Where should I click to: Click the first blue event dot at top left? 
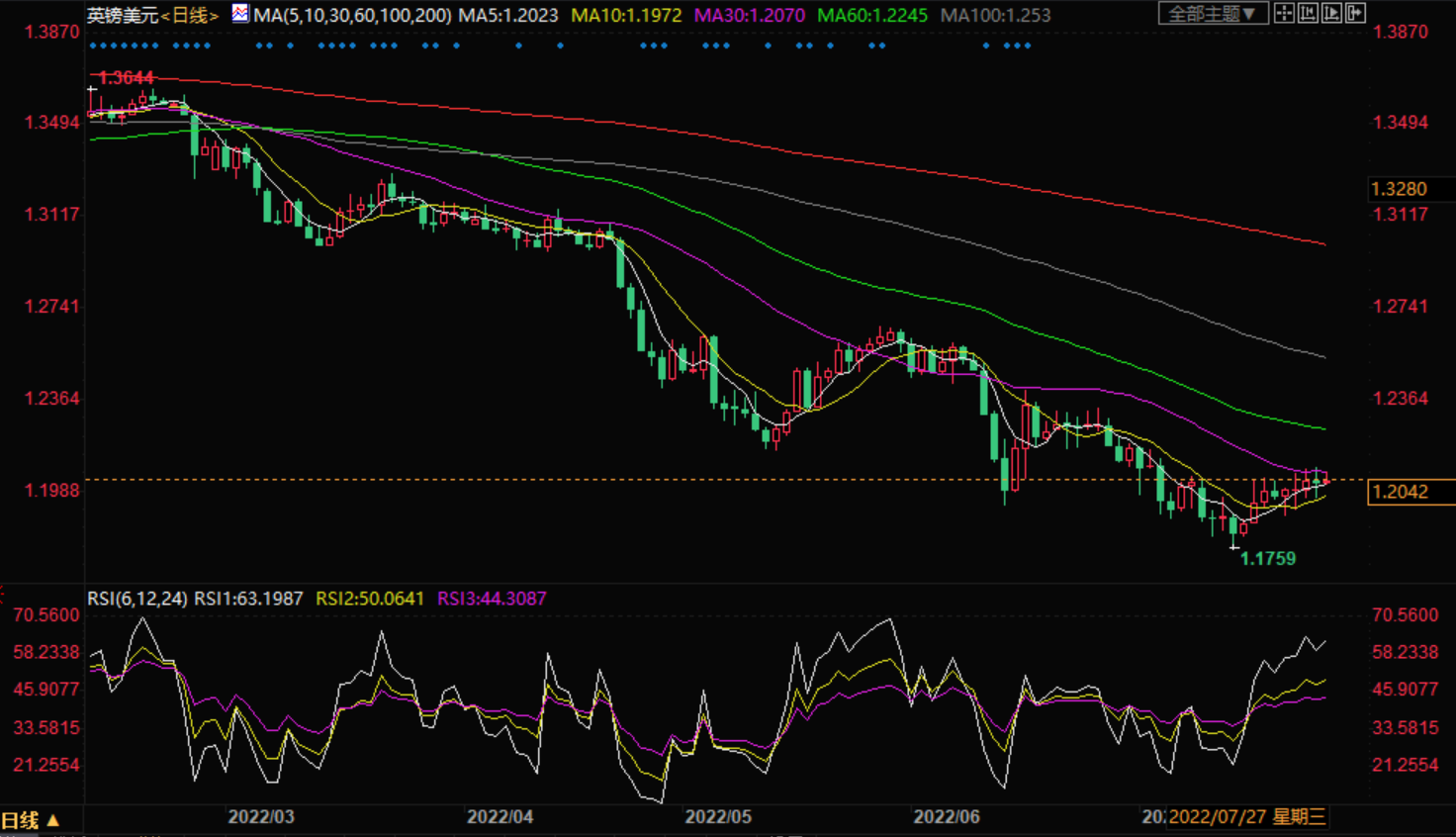tap(92, 46)
